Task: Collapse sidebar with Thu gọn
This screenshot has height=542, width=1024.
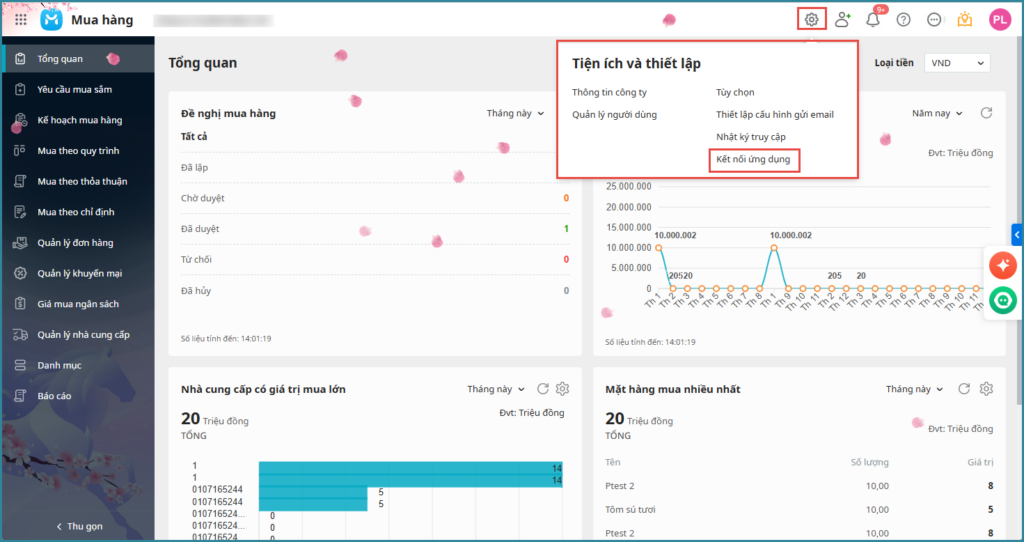Action: [x=78, y=526]
